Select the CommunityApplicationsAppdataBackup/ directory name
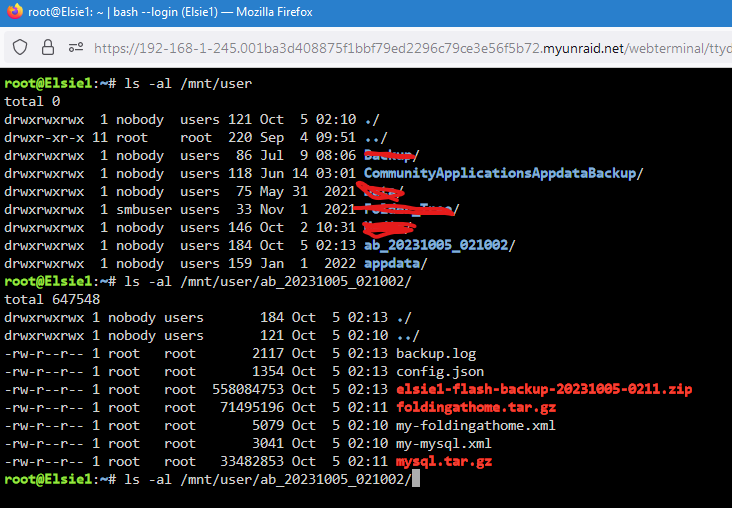The width and height of the screenshot is (732, 508). click(x=503, y=173)
